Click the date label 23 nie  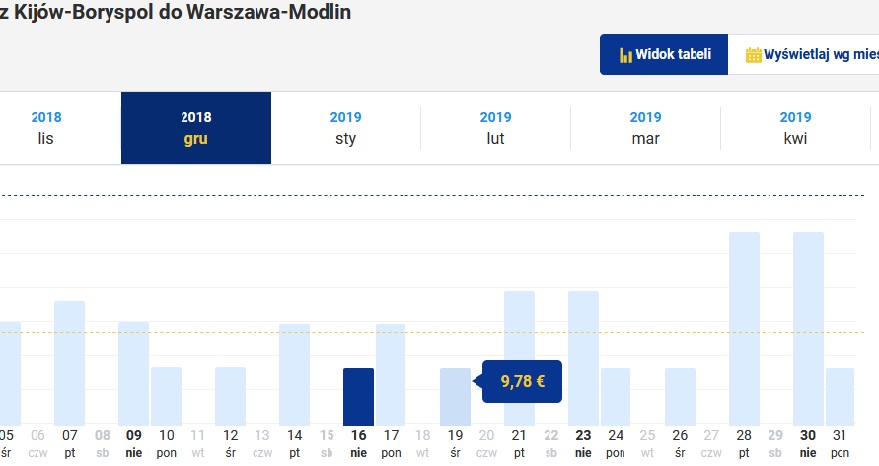click(583, 444)
